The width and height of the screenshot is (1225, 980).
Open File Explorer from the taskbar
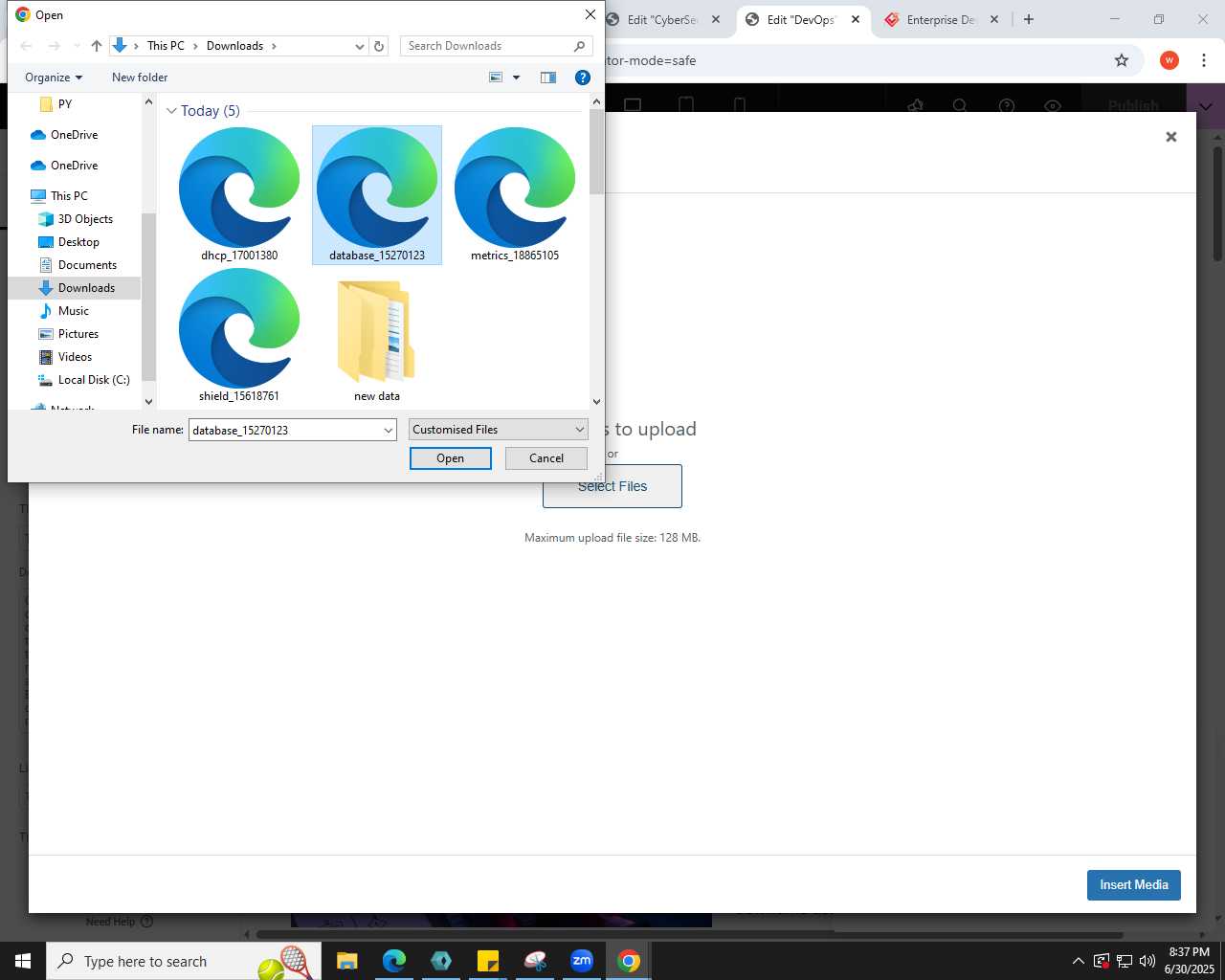(x=347, y=961)
